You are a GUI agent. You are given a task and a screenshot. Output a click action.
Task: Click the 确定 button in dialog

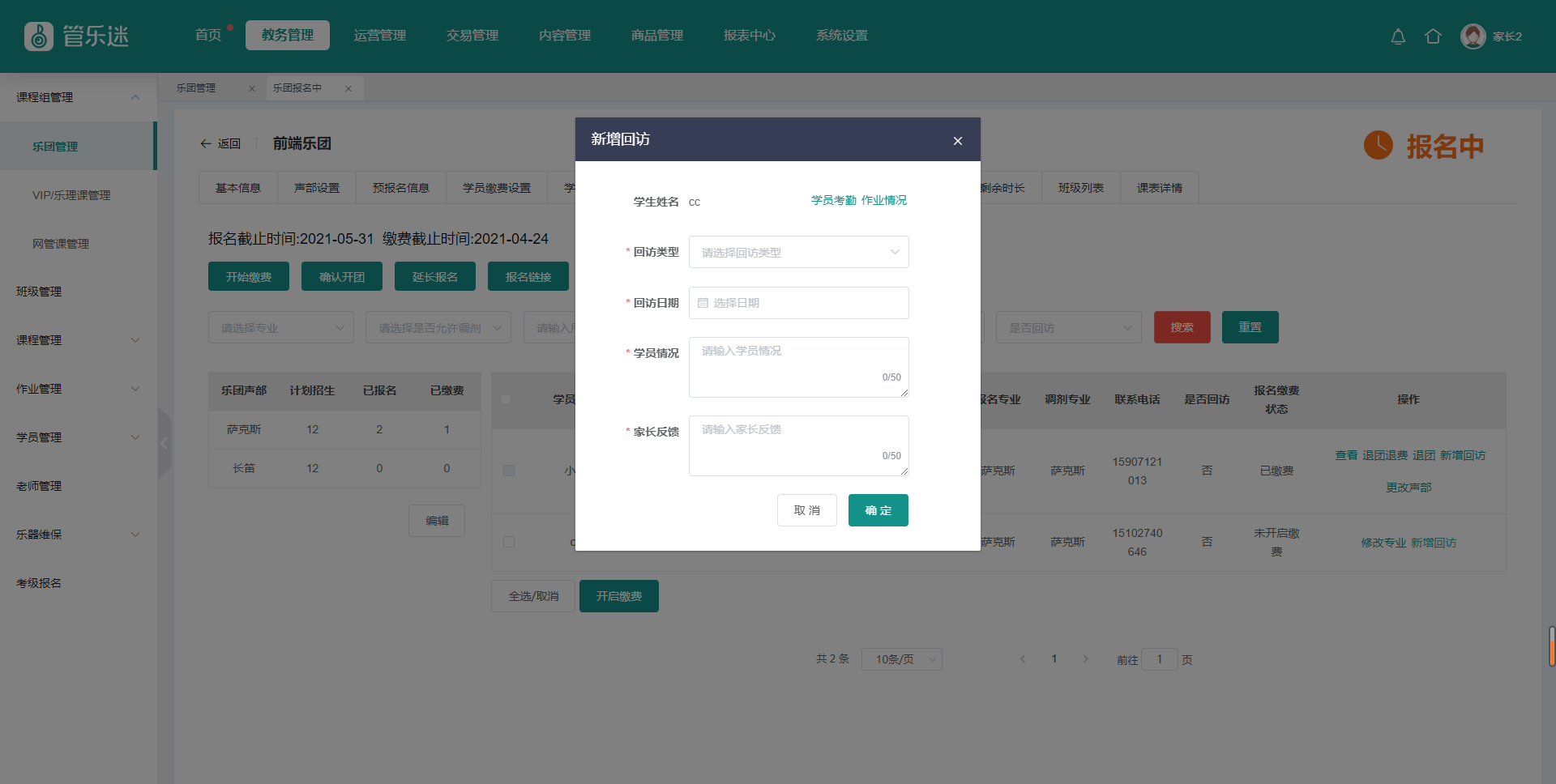[878, 510]
